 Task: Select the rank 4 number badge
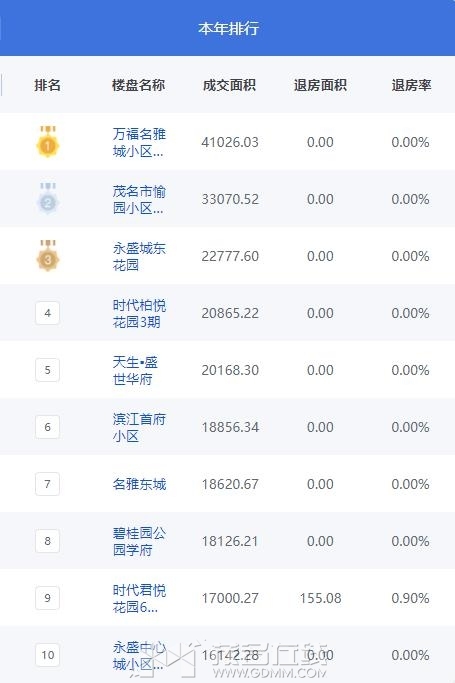click(x=47, y=313)
